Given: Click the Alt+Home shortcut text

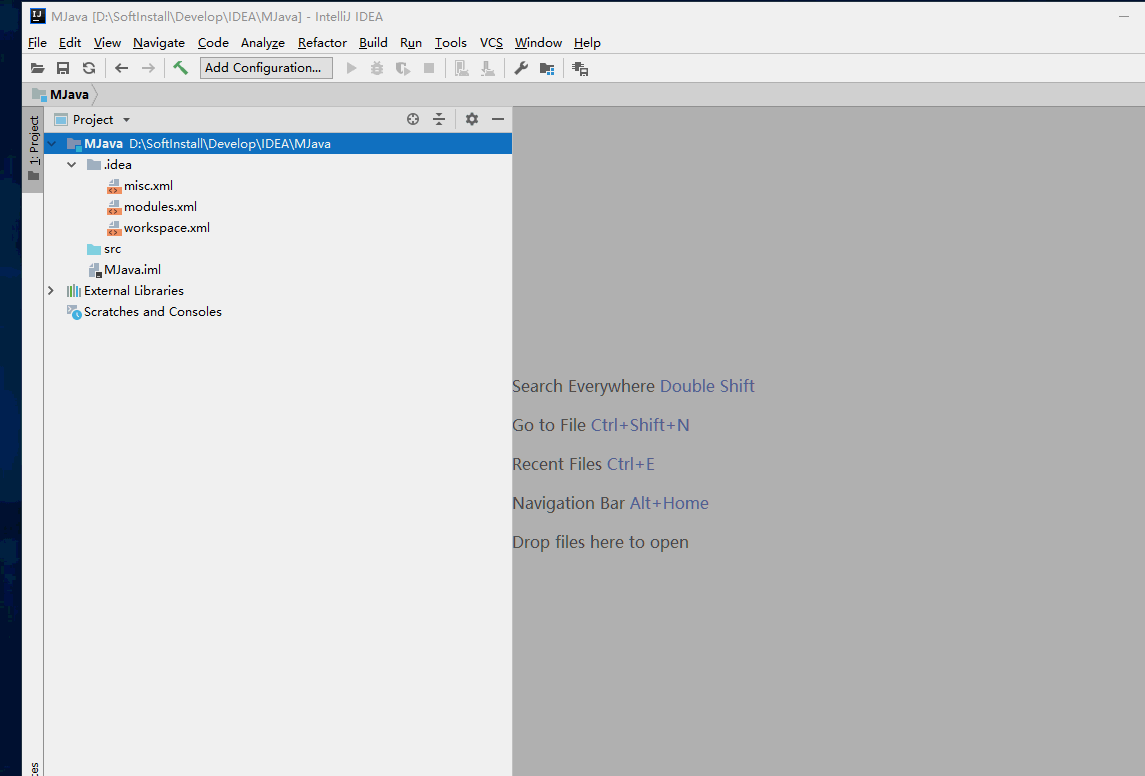Looking at the screenshot, I should [x=670, y=503].
